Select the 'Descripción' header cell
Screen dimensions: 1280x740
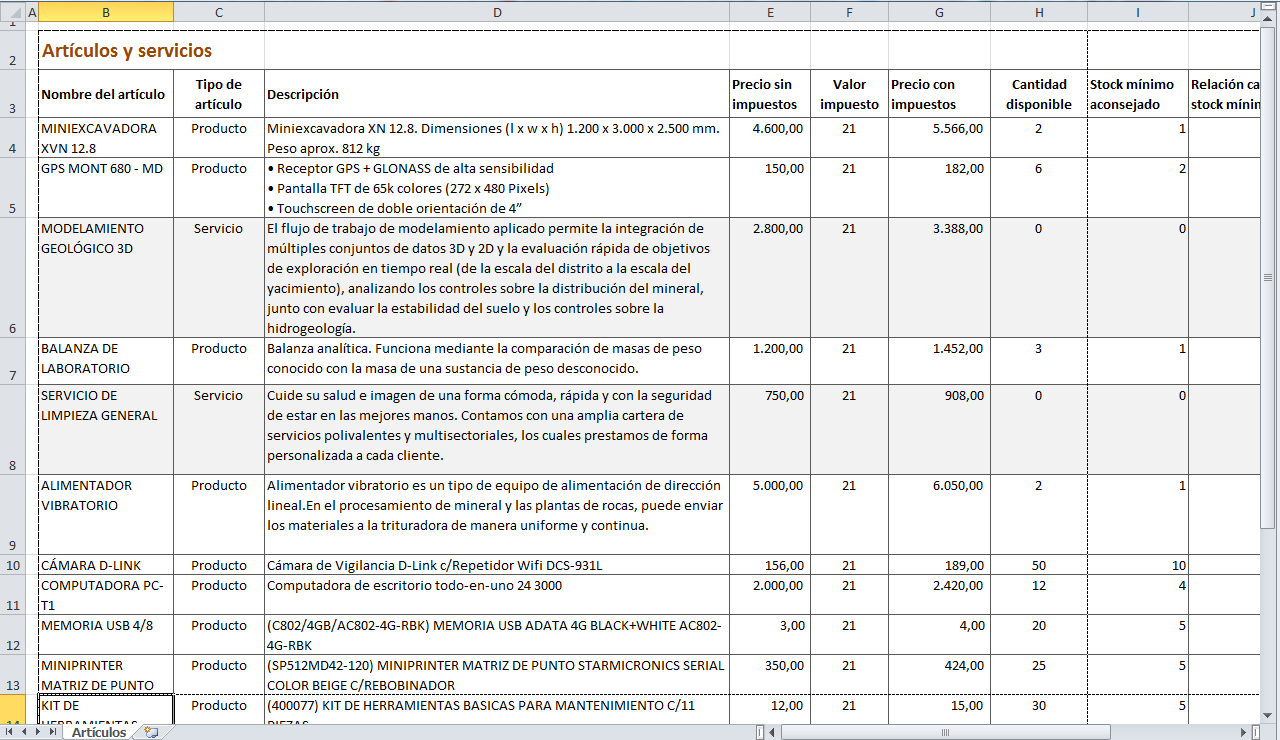pyautogui.click(x=497, y=94)
